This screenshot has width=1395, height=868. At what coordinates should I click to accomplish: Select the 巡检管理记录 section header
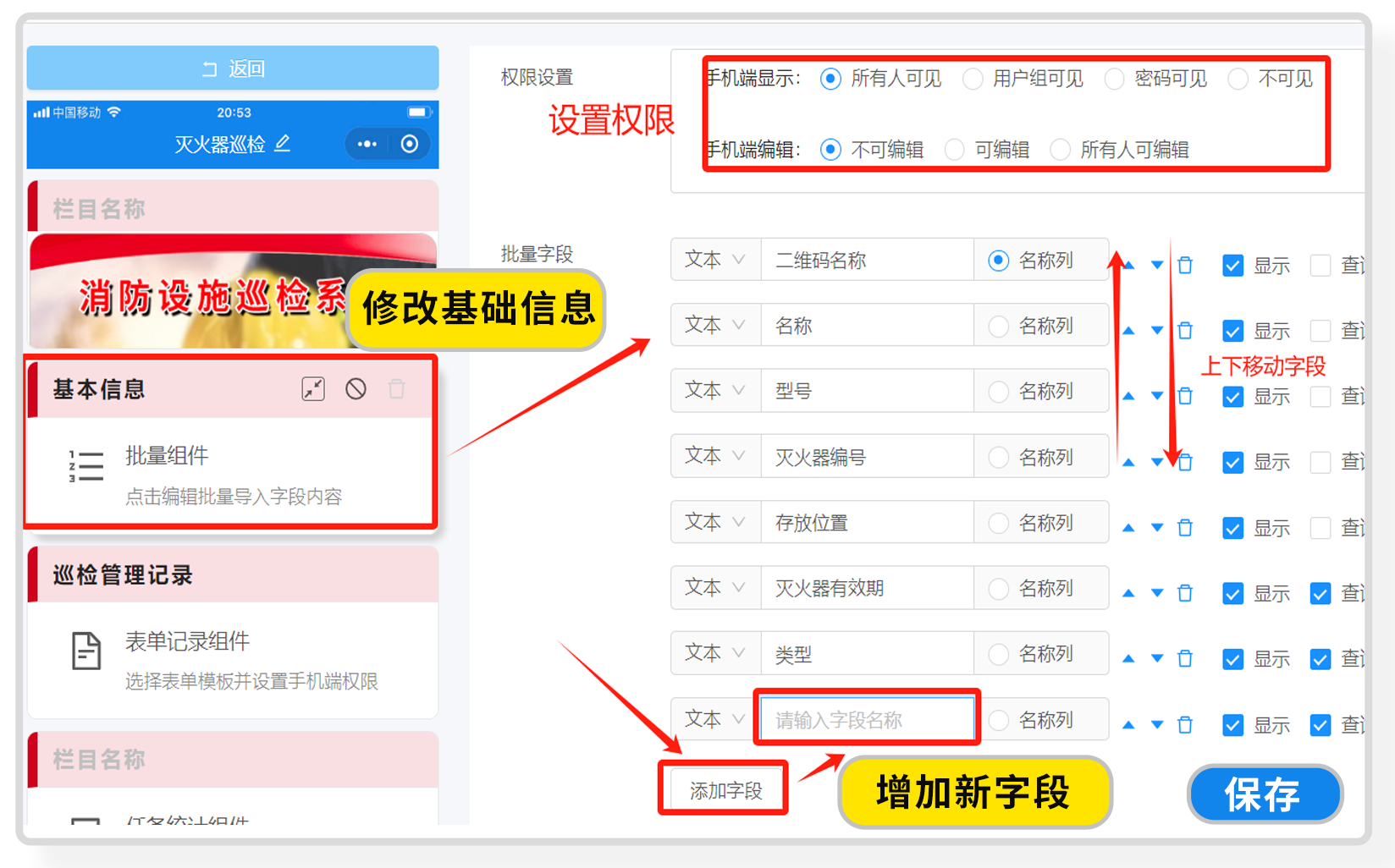coord(233,575)
